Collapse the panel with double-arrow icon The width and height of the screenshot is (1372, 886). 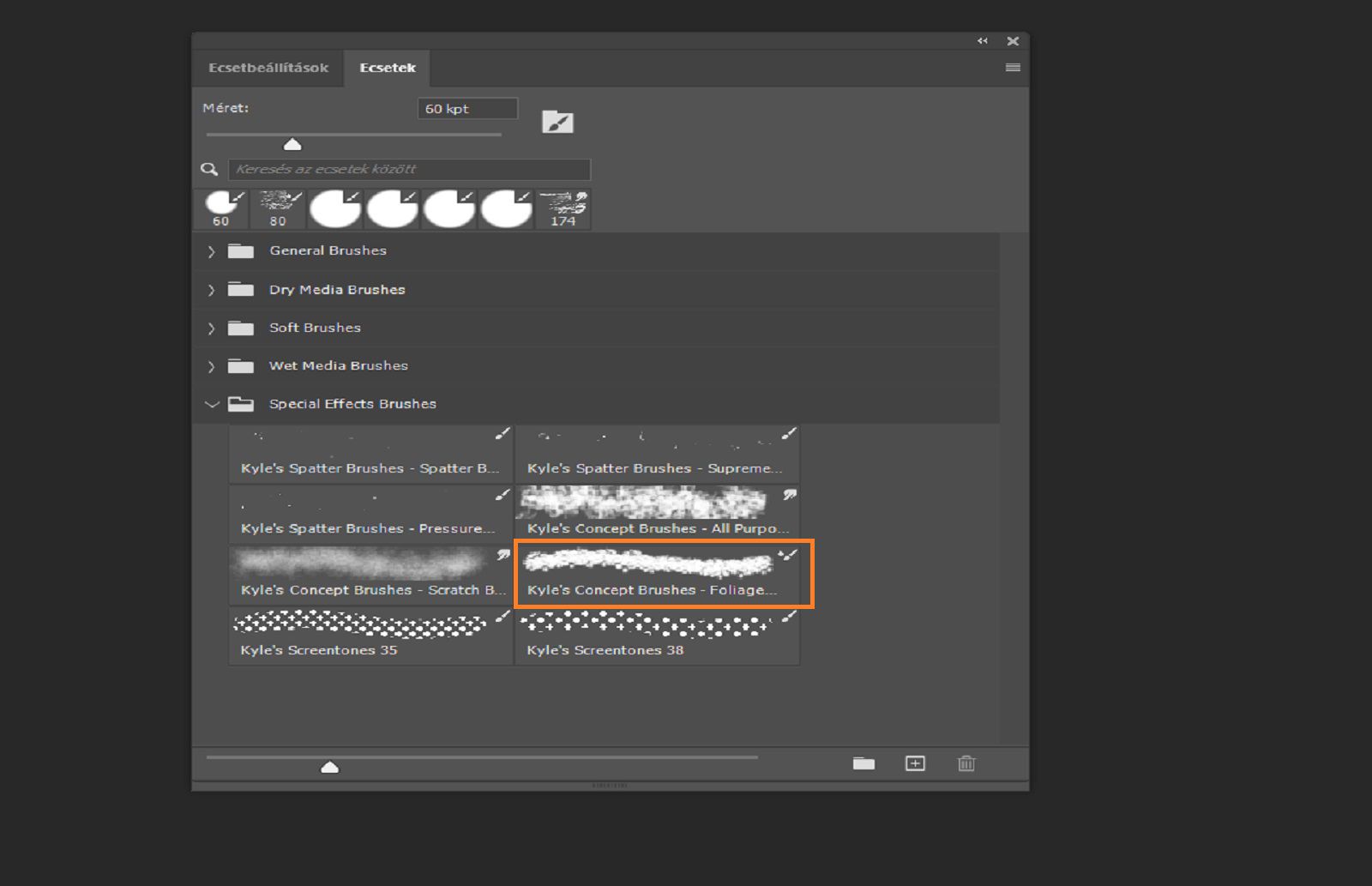coord(983,40)
